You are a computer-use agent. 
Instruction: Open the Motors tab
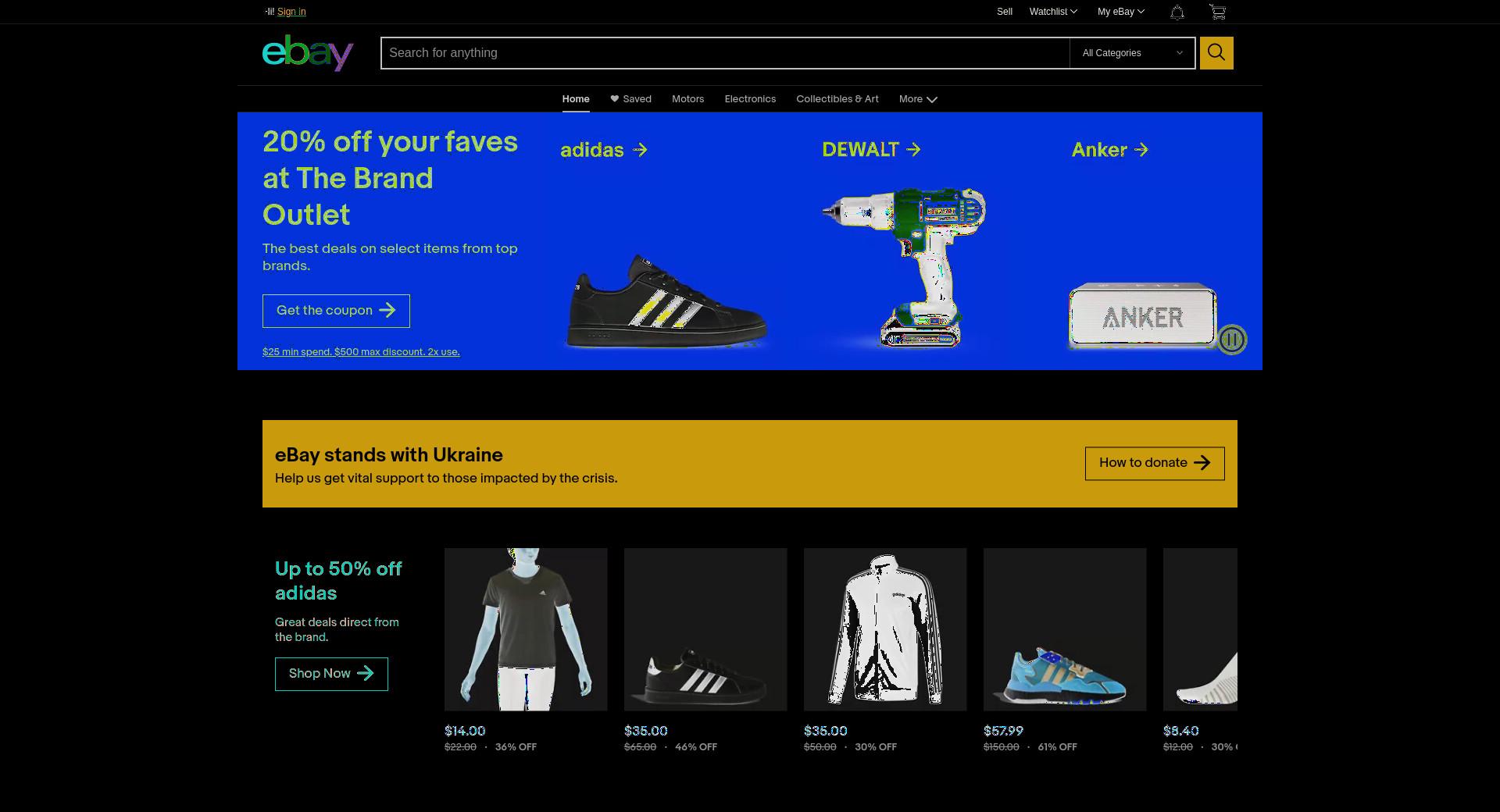(x=687, y=99)
